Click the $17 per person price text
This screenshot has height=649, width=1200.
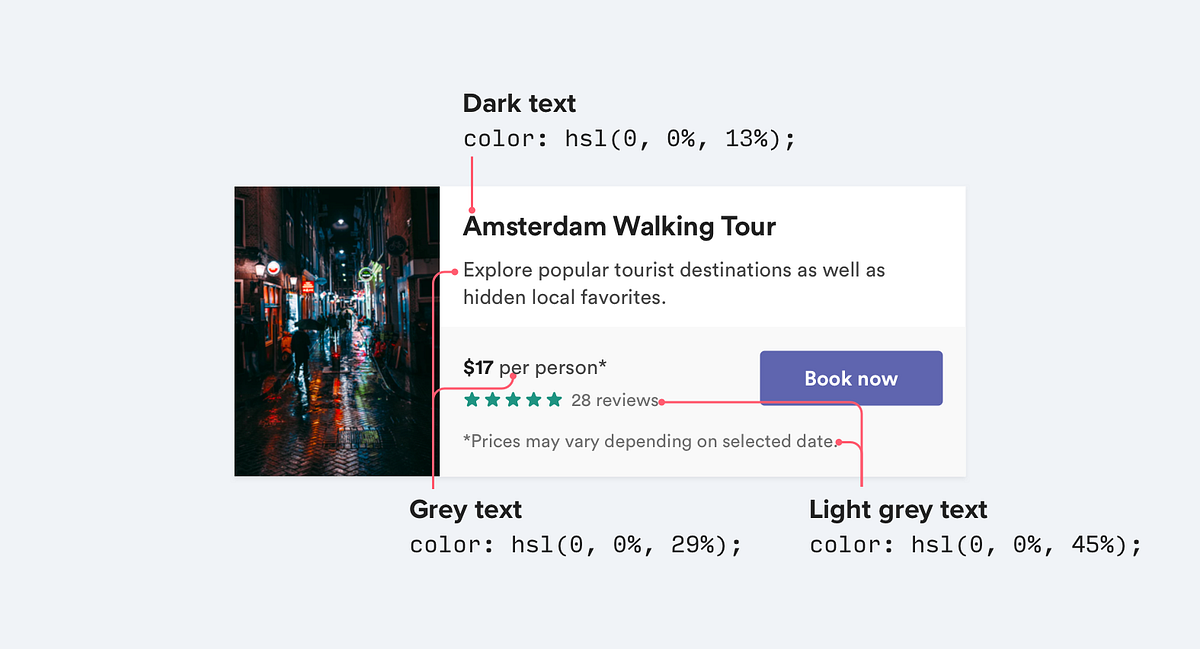tap(534, 367)
